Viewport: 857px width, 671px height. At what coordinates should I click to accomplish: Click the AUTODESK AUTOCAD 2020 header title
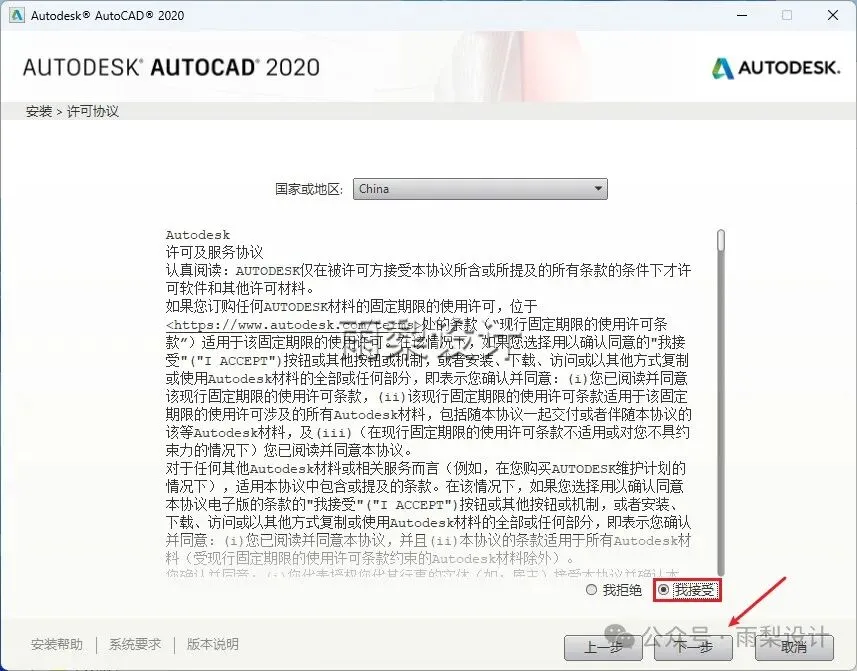[171, 67]
